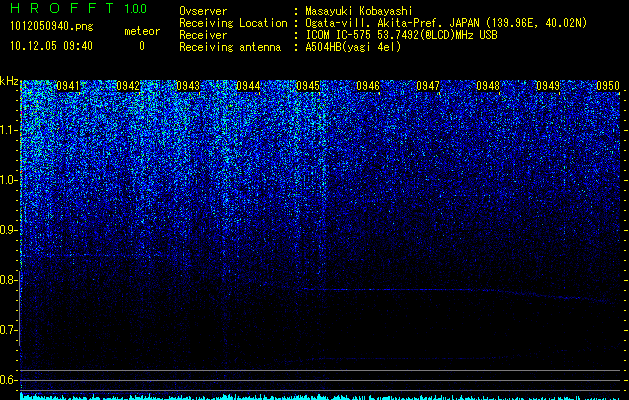Click the 0950 time marker
The height and width of the screenshot is (400, 629).
click(608, 86)
